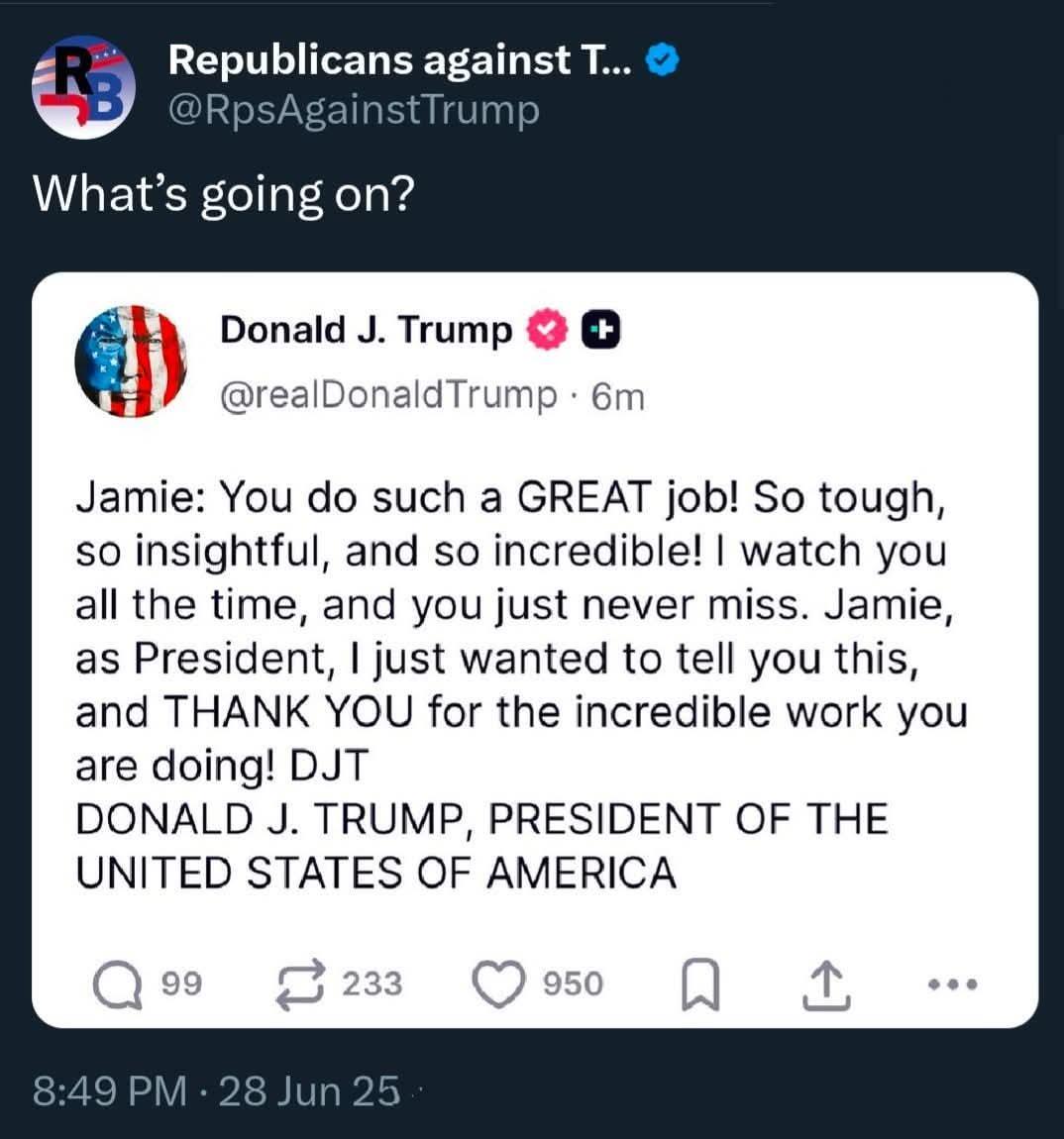This screenshot has height=1139, width=1064.
Task: Click the pink verified checkmark badge
Action: 547,330
